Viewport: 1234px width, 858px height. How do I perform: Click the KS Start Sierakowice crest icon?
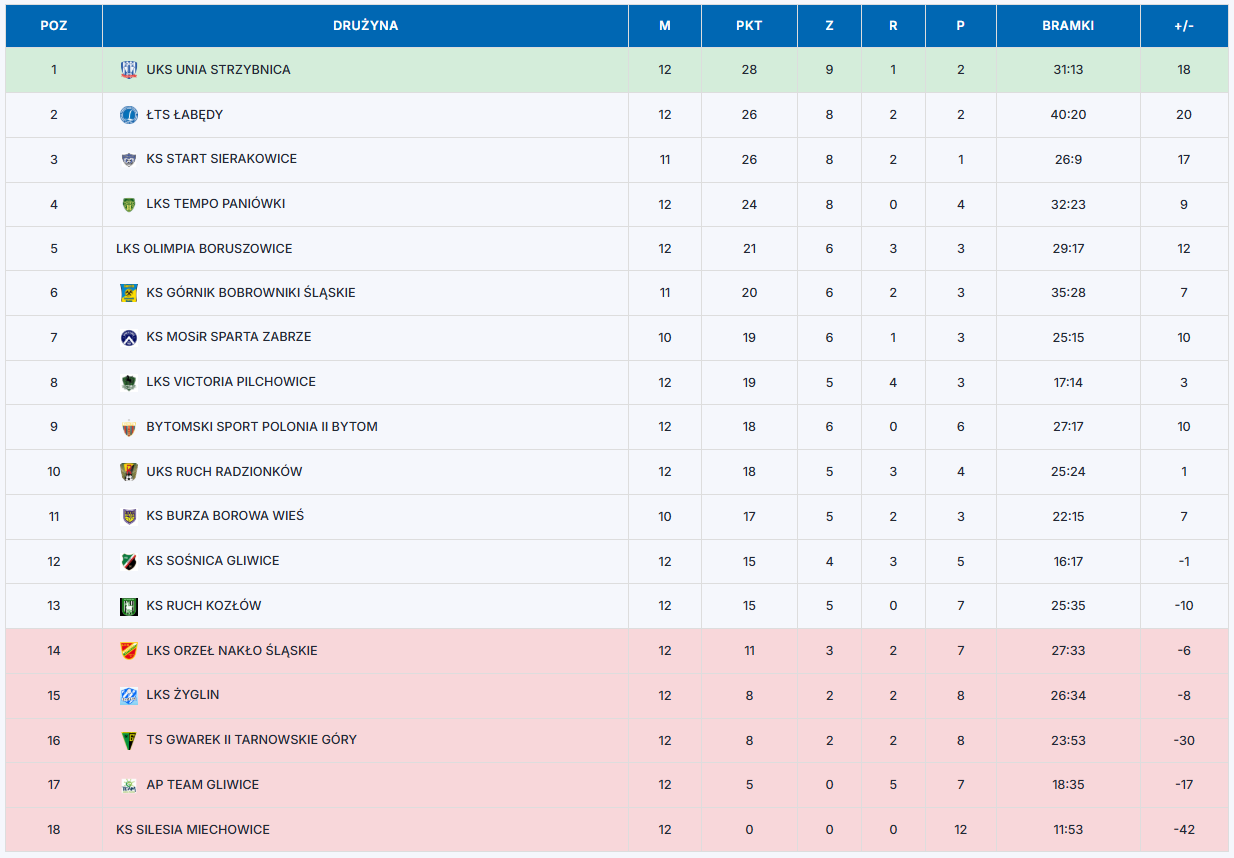(128, 159)
